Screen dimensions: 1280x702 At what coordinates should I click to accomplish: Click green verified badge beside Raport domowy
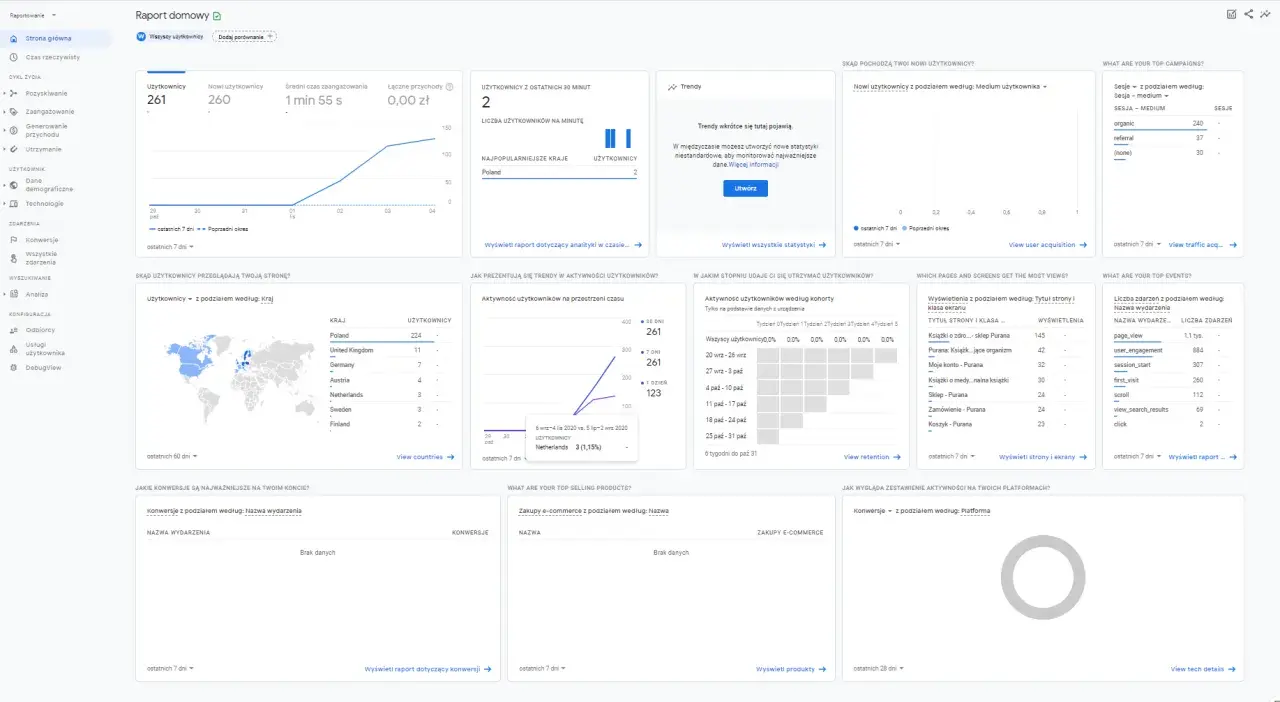click(x=217, y=16)
